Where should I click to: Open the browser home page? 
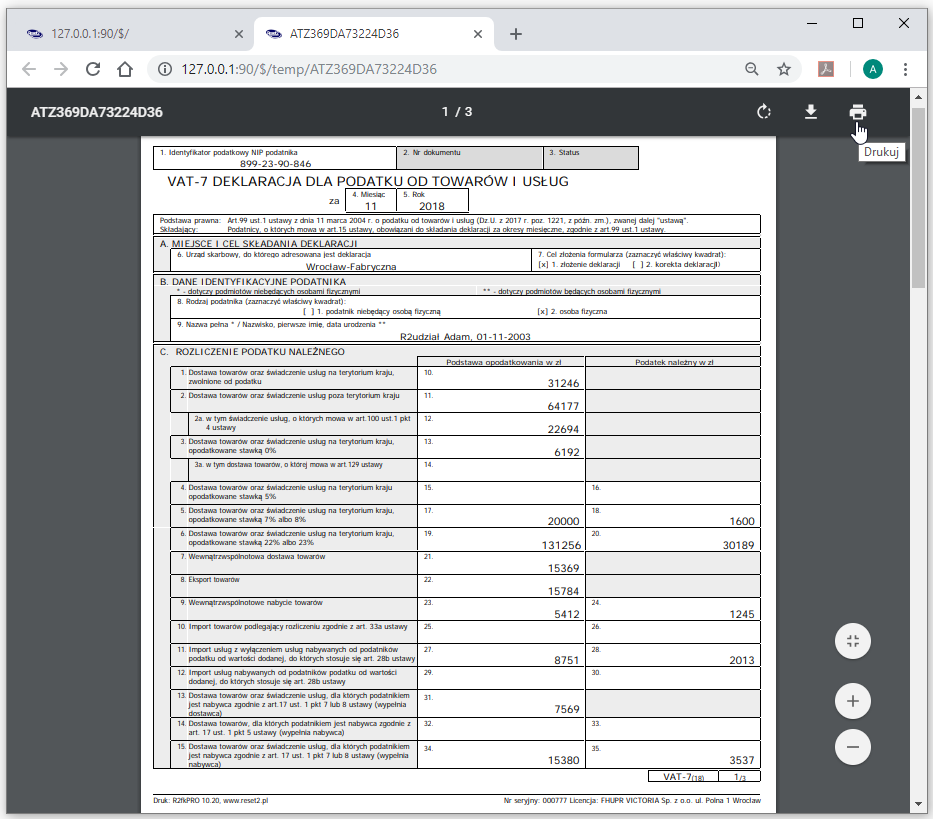click(125, 69)
